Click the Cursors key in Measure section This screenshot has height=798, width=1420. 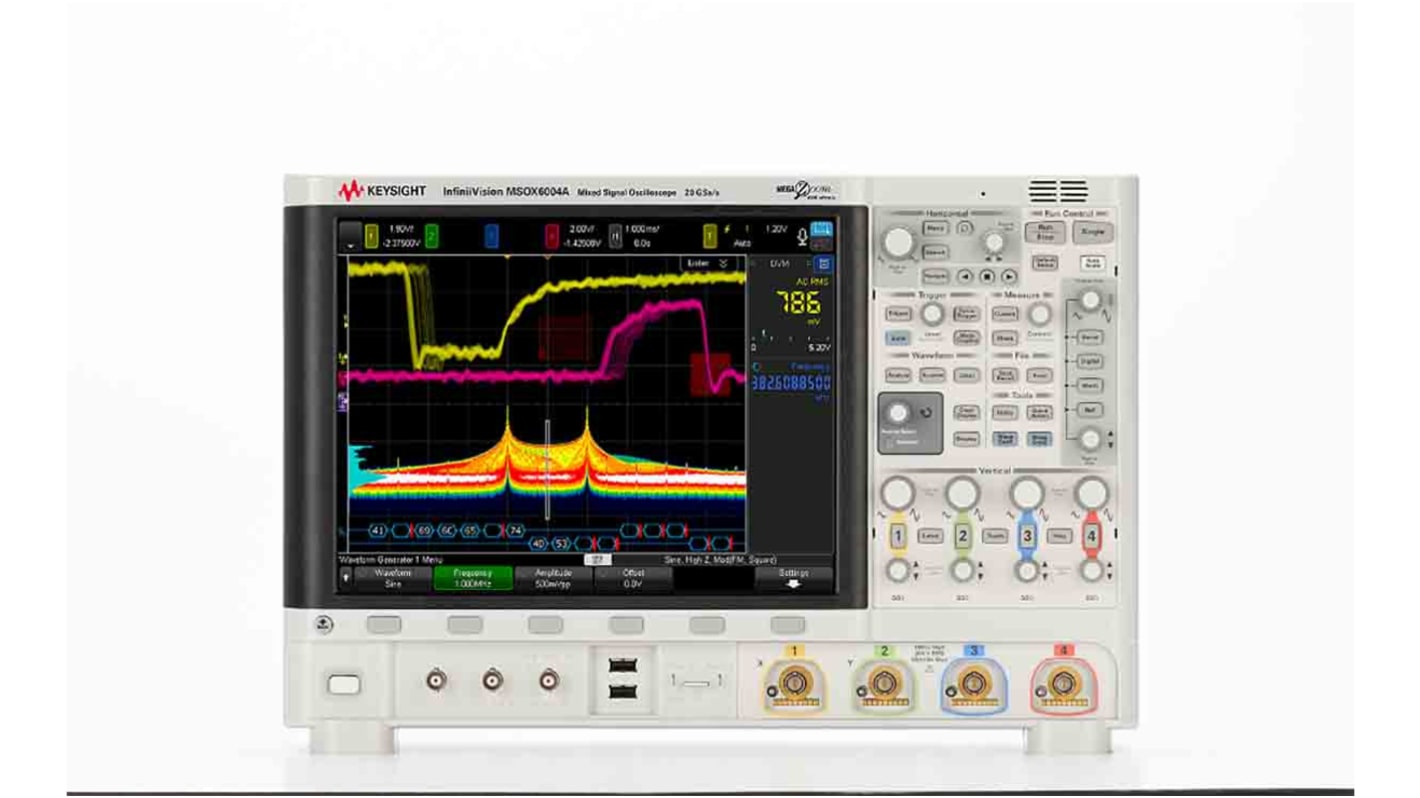(1005, 314)
